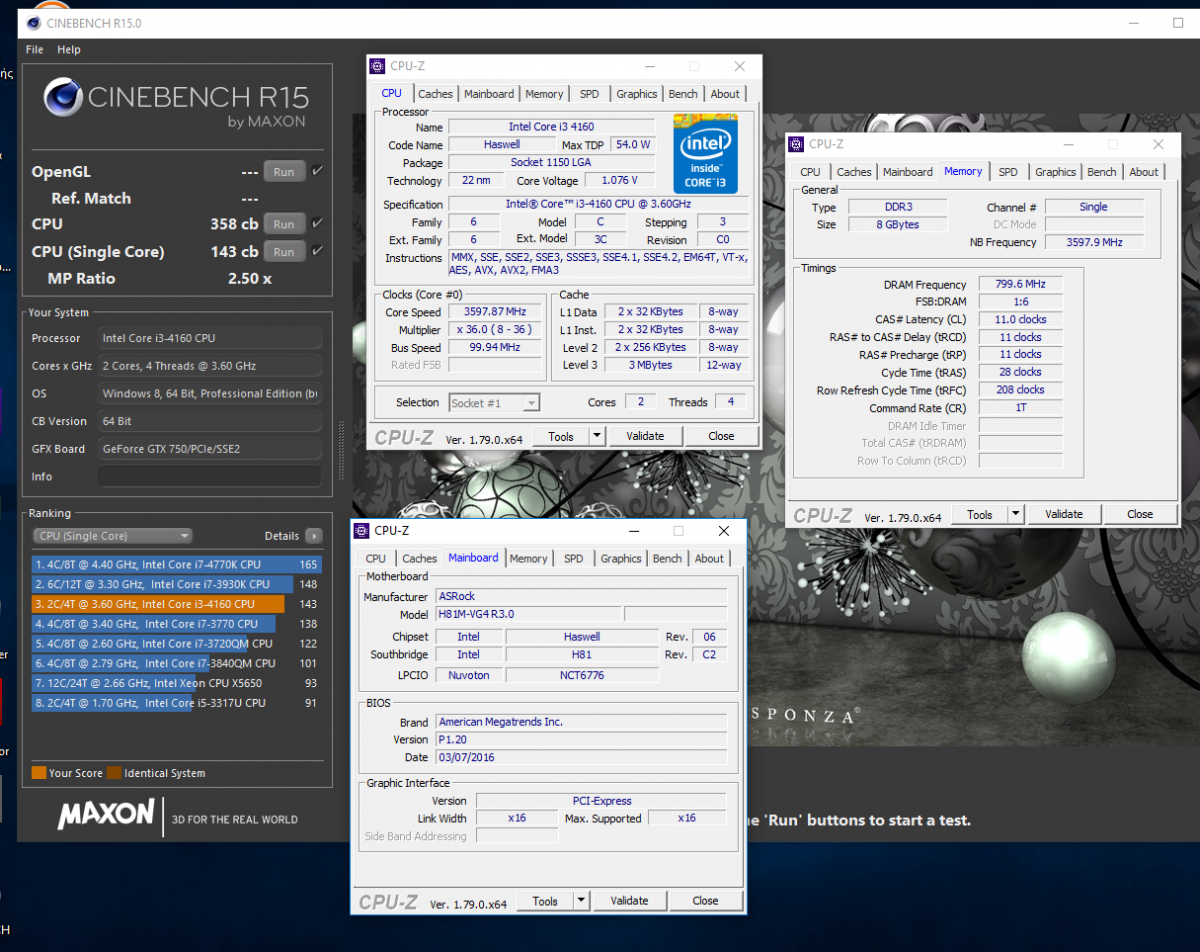
Task: Select ranking row "Intel Core i7-3930K CPU"
Action: click(x=176, y=584)
